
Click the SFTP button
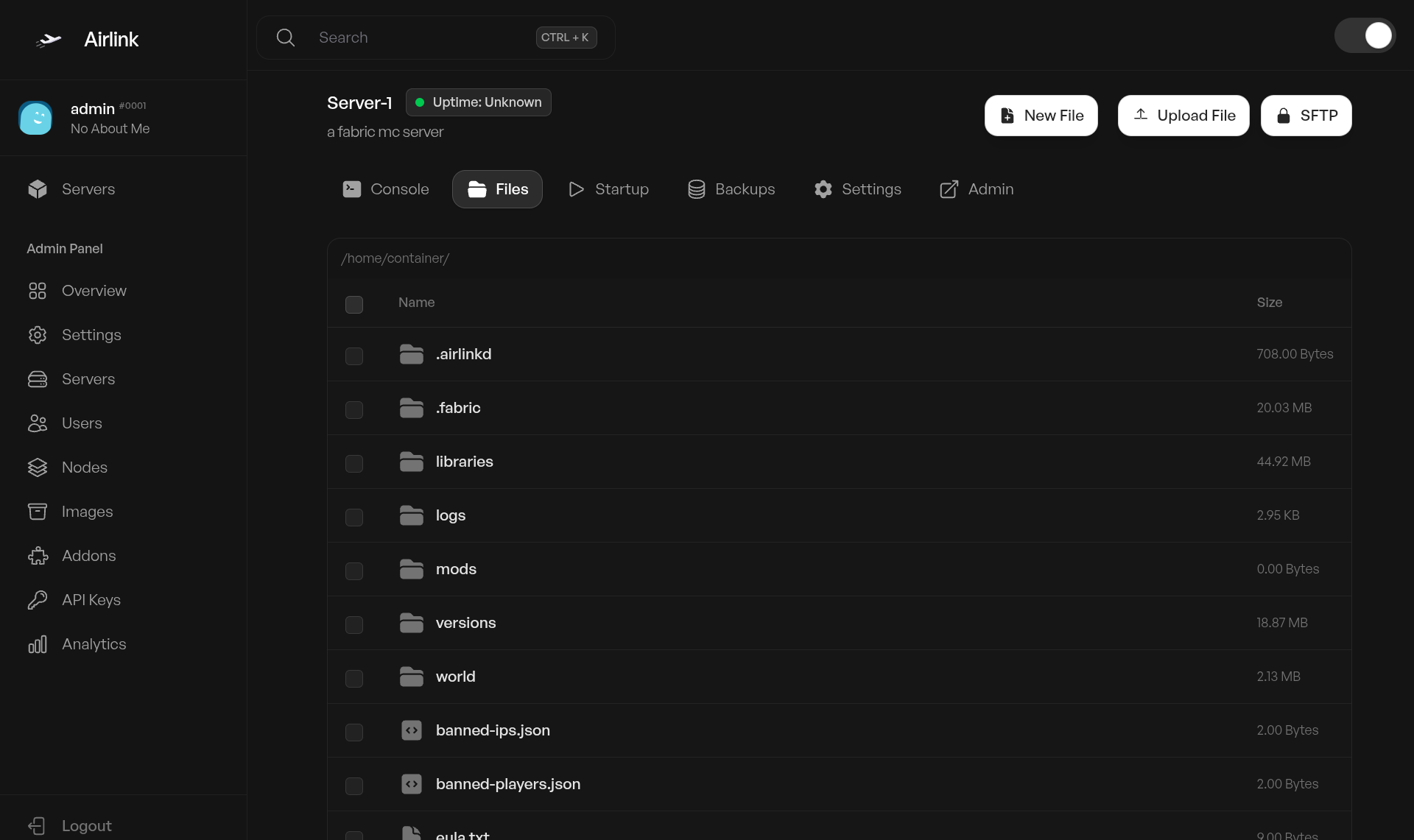point(1306,116)
